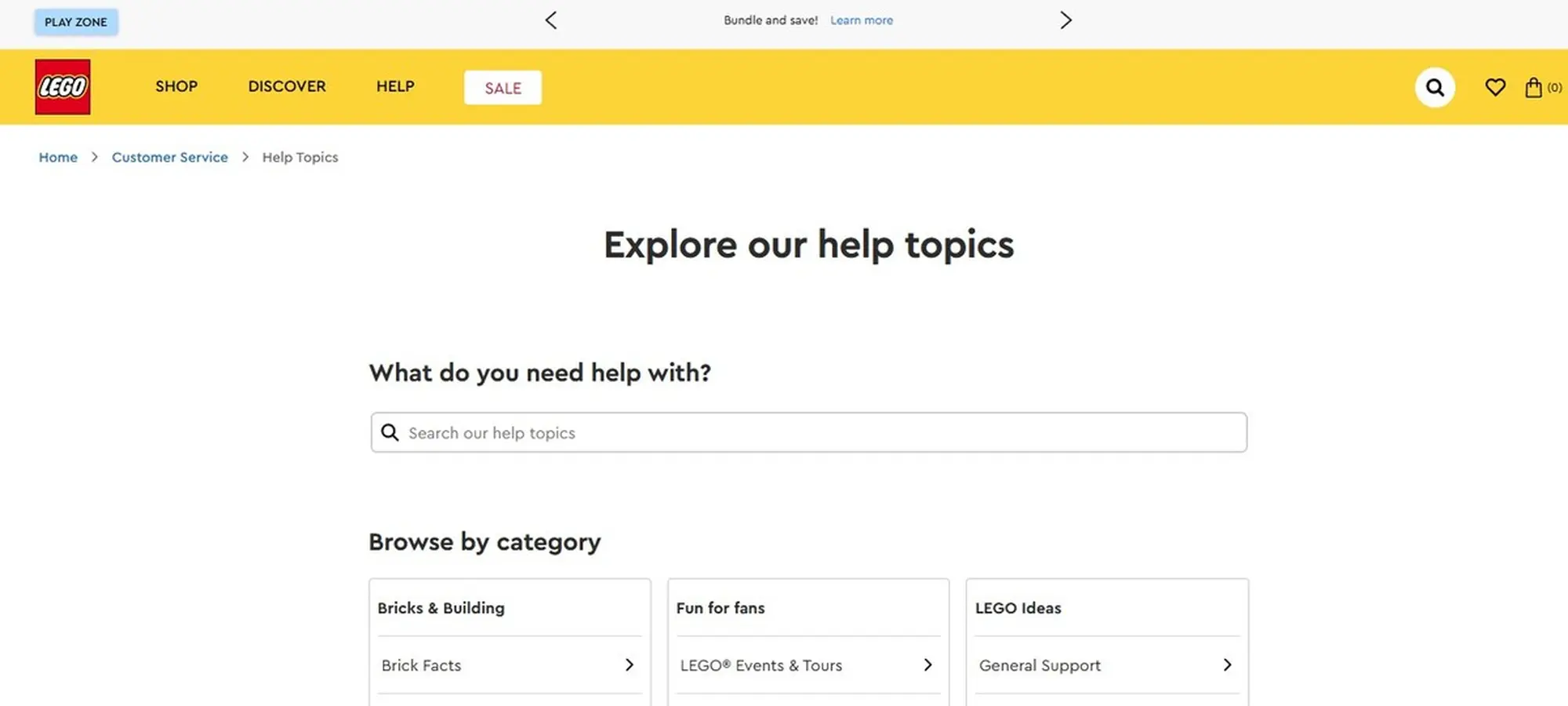
Task: Go to Home breadcrumb link
Action: coord(58,157)
